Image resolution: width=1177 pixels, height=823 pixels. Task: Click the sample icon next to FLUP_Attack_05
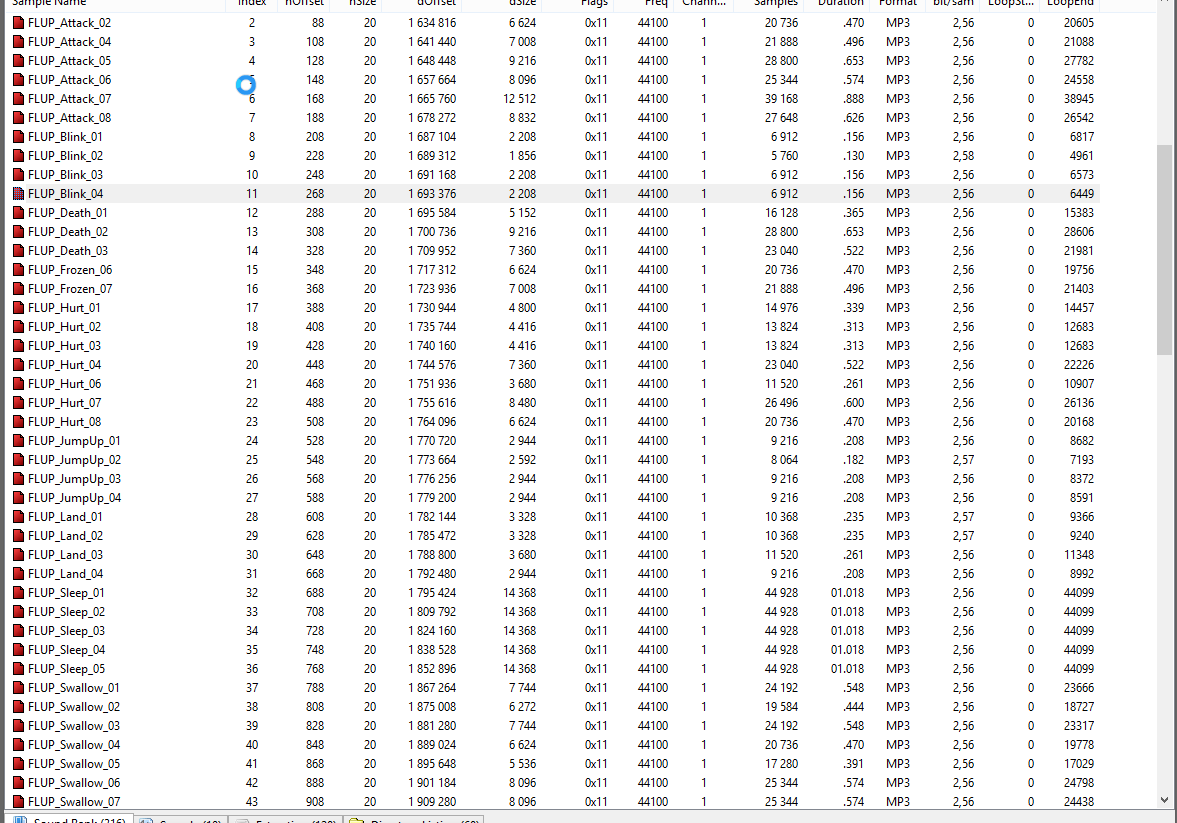point(19,61)
